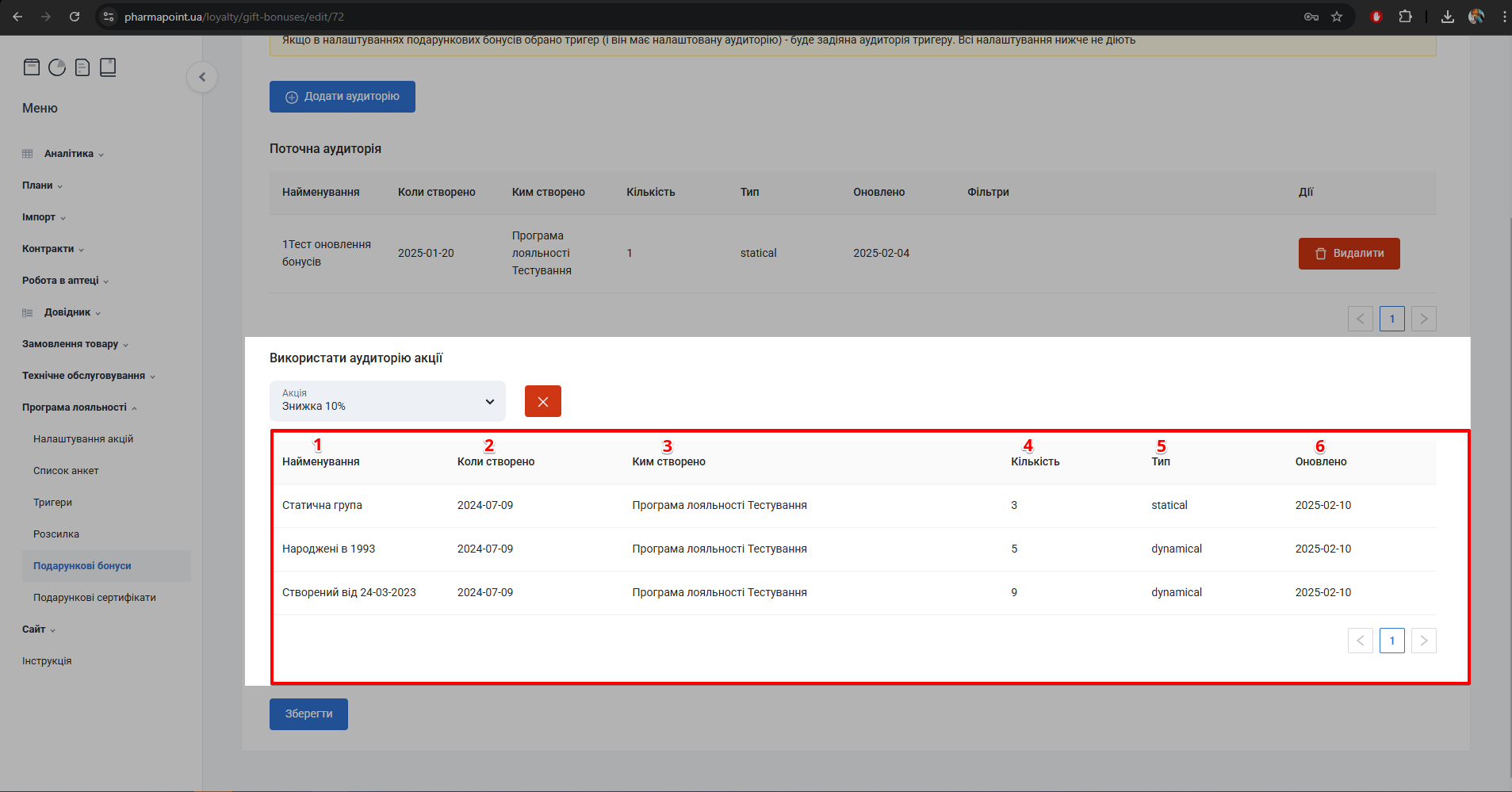Click the 1Тест оновлення бонусів audience name
Screen dimensions: 1512x792
point(327,253)
